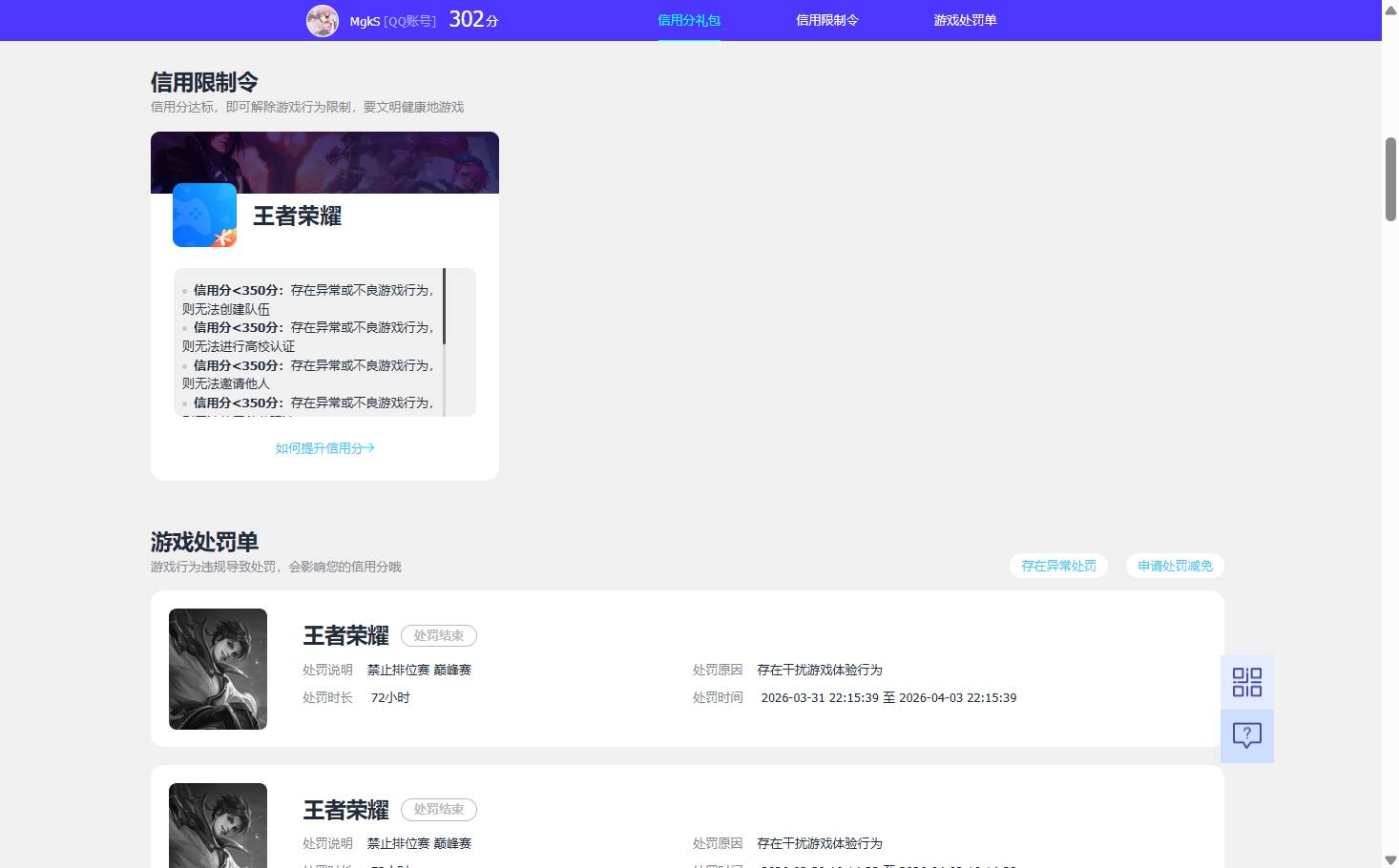This screenshot has height=868, width=1399.
Task: Click first card's 禁止排位赛 巅峰赛 text
Action: coord(419,670)
